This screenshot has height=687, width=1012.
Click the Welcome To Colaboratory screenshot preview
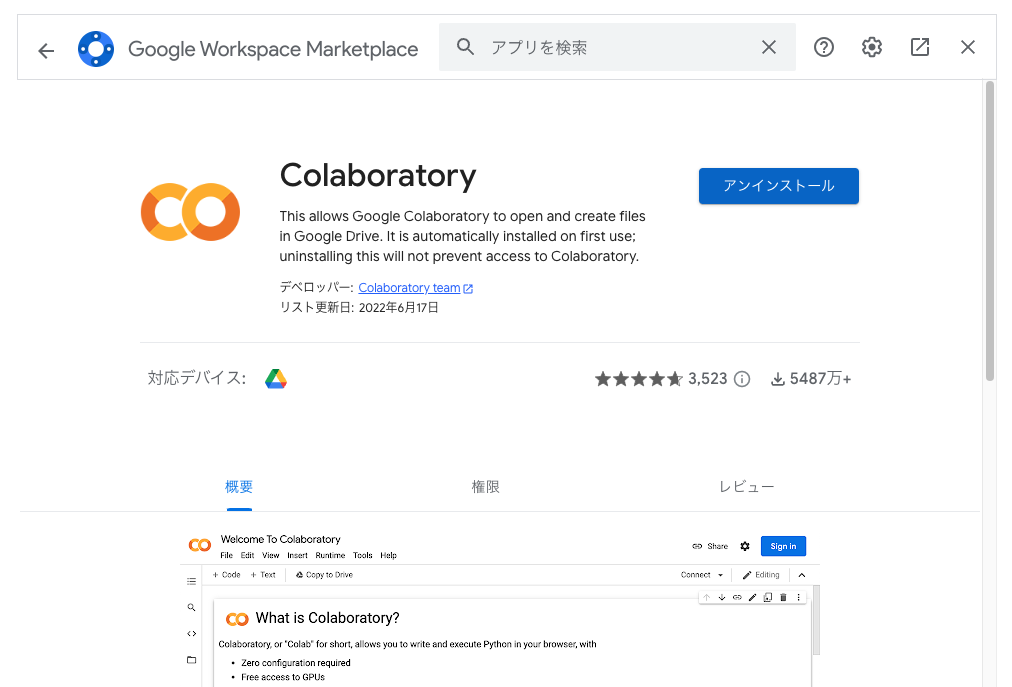click(x=500, y=608)
